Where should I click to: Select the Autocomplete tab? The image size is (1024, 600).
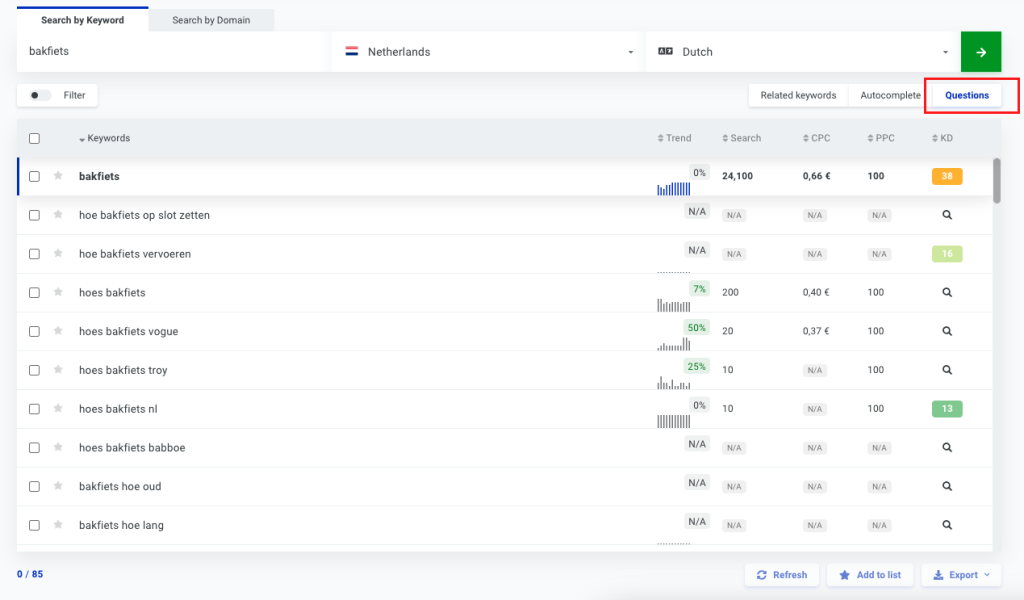[x=890, y=96]
